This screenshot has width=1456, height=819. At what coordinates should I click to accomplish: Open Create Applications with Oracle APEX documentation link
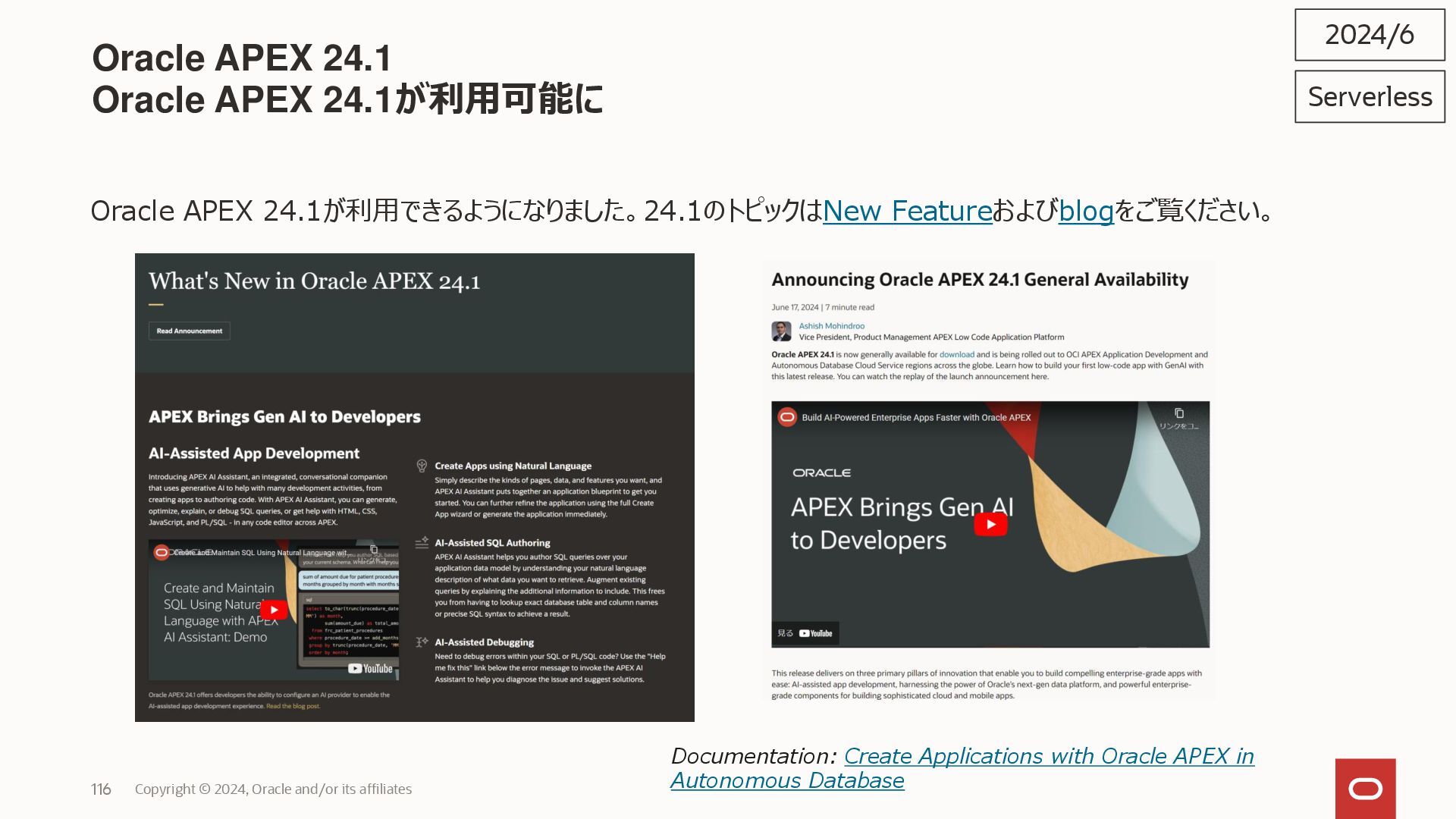point(1048,756)
